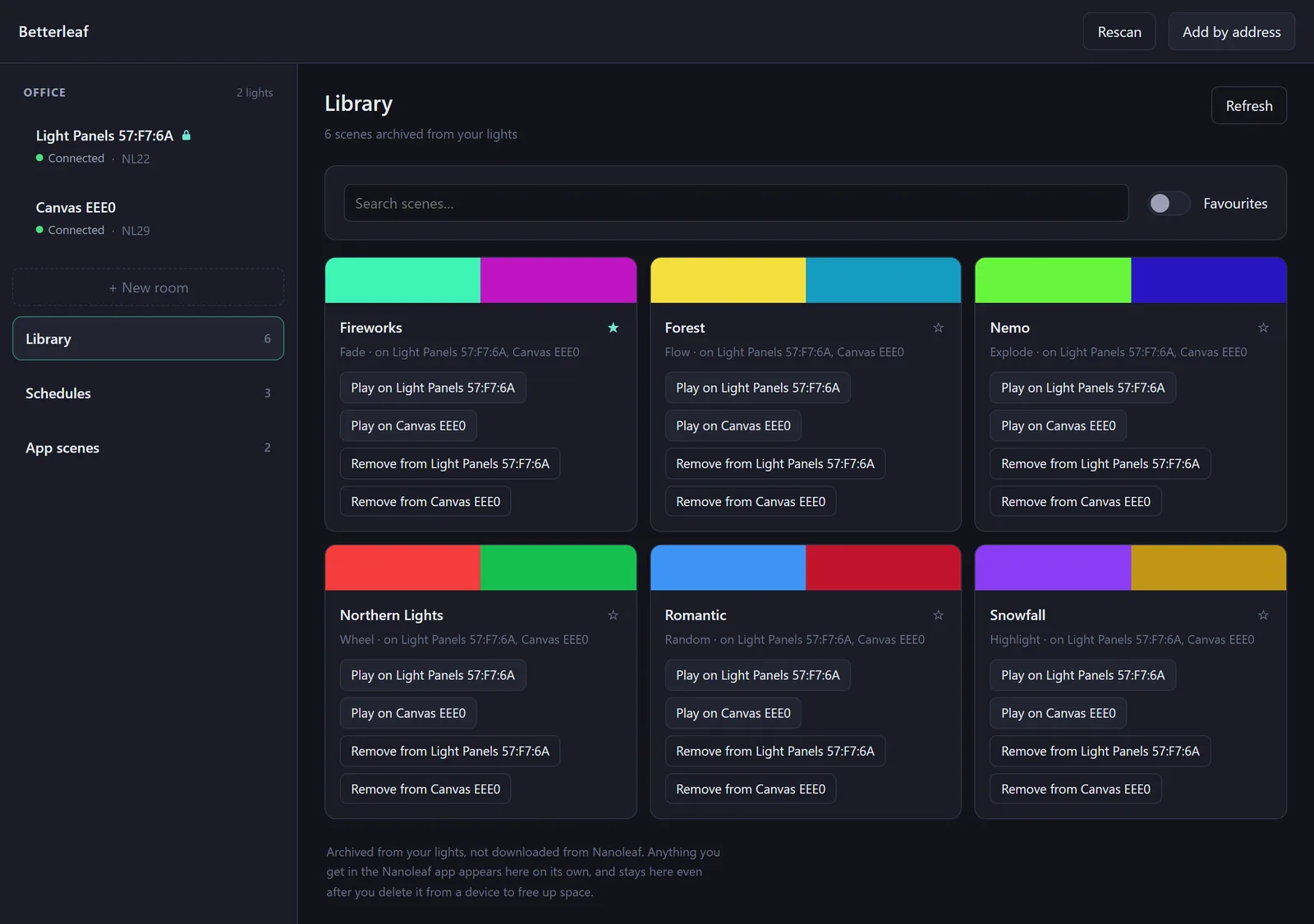This screenshot has width=1314, height=924.
Task: Select Canvas EEE0 device in sidebar
Action: click(x=149, y=218)
